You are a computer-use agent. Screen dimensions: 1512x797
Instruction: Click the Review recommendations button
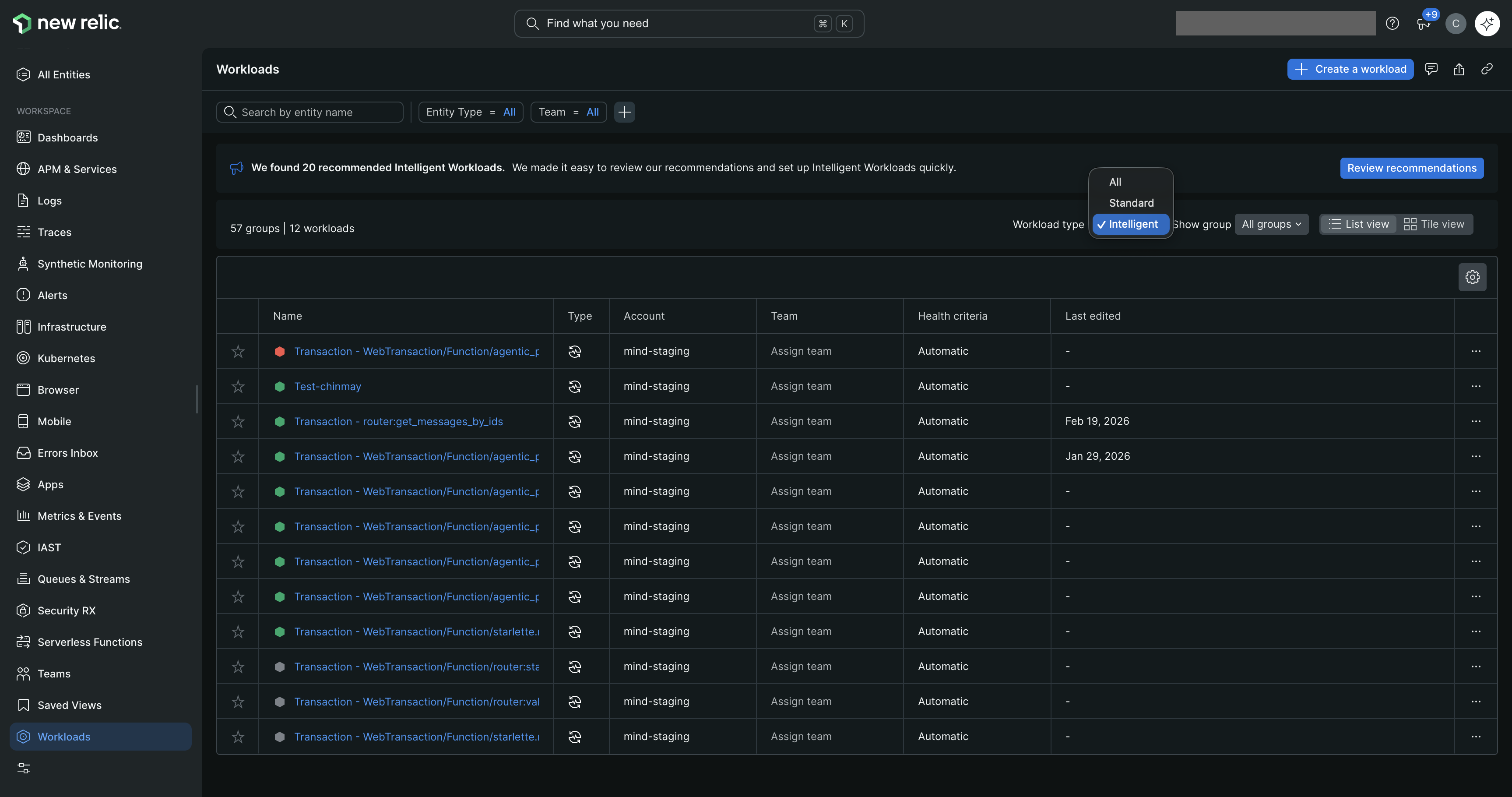pyautogui.click(x=1411, y=168)
